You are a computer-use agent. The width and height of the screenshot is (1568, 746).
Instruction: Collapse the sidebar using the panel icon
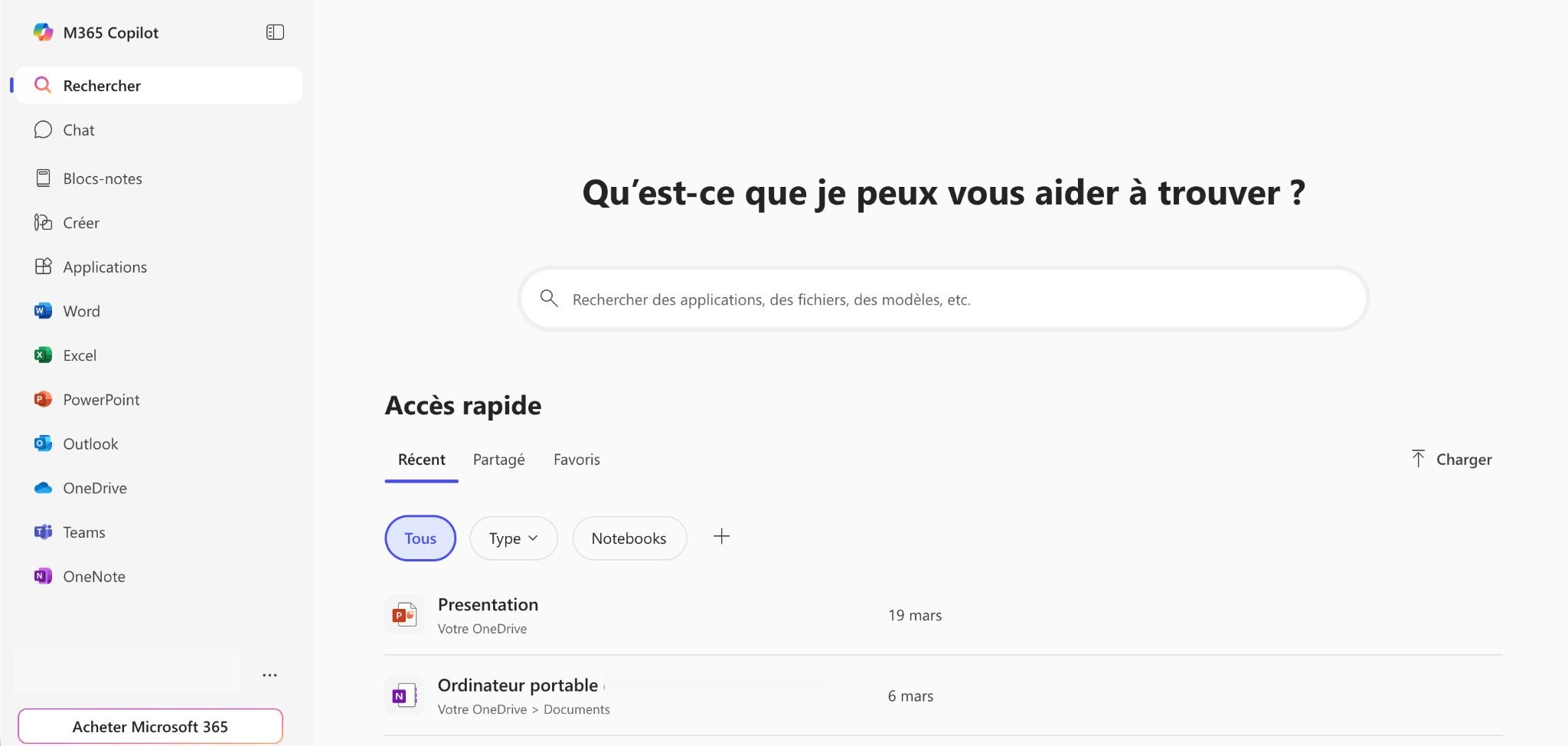[274, 31]
